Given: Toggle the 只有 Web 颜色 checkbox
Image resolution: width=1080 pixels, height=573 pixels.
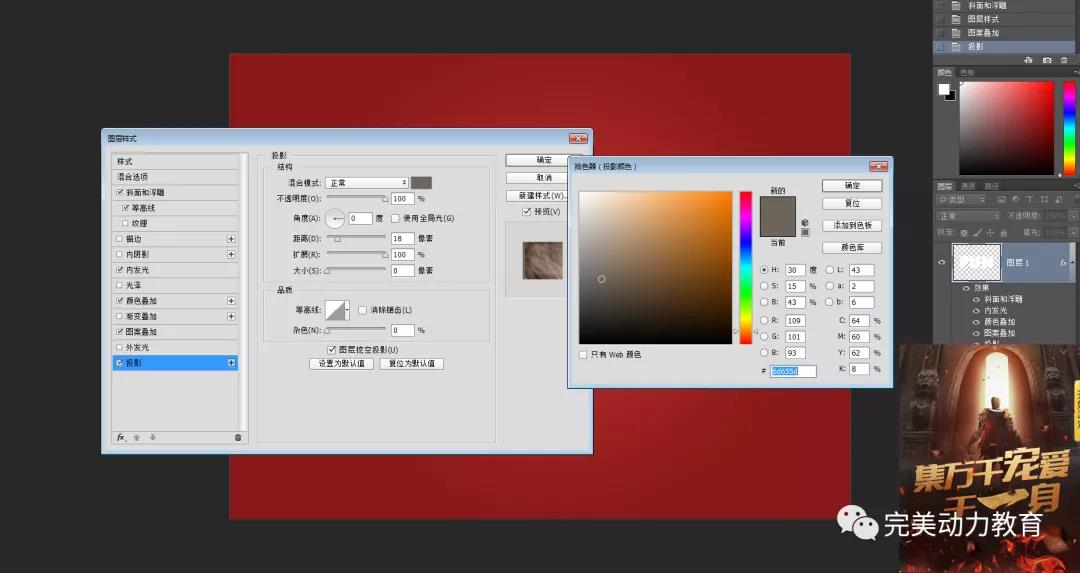Looking at the screenshot, I should coord(583,355).
